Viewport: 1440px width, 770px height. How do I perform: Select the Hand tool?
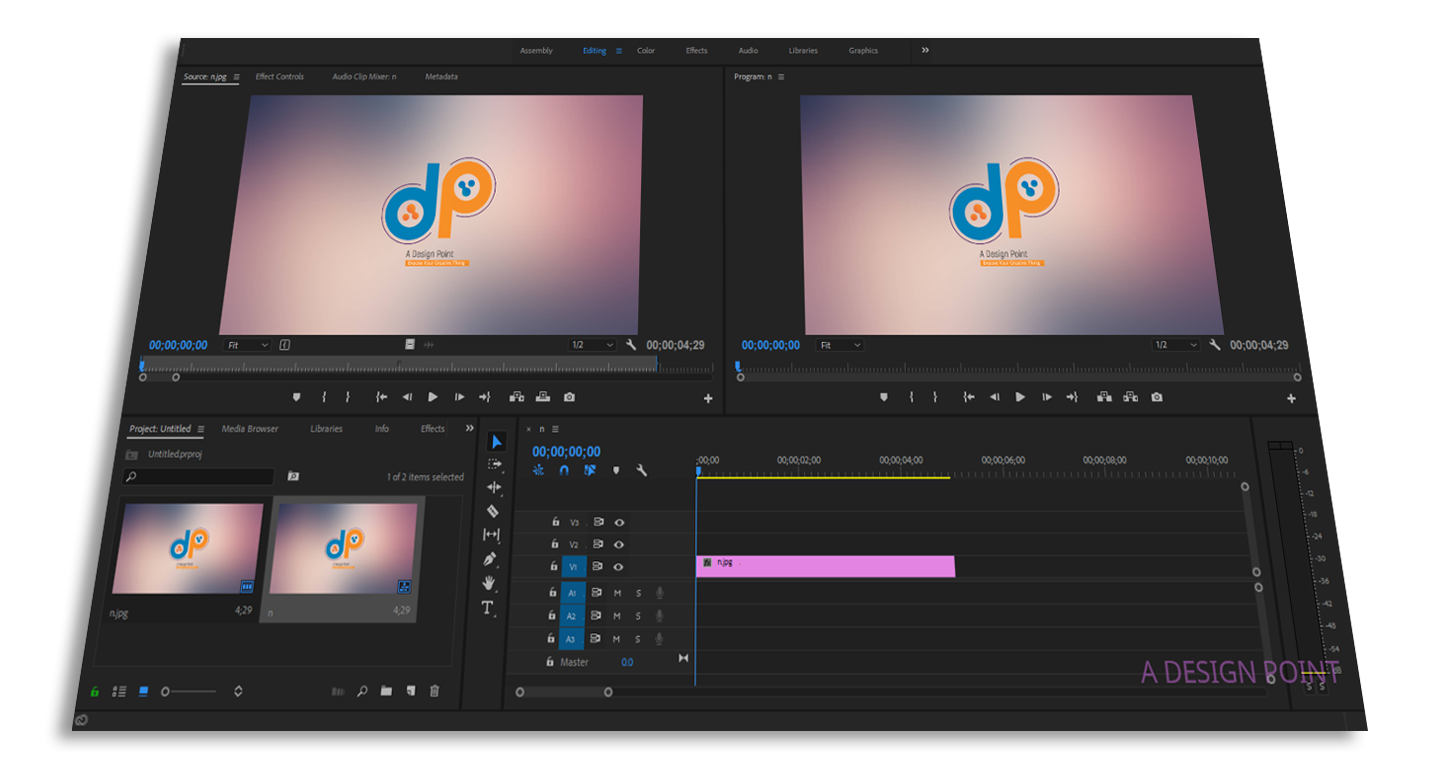pyautogui.click(x=489, y=582)
